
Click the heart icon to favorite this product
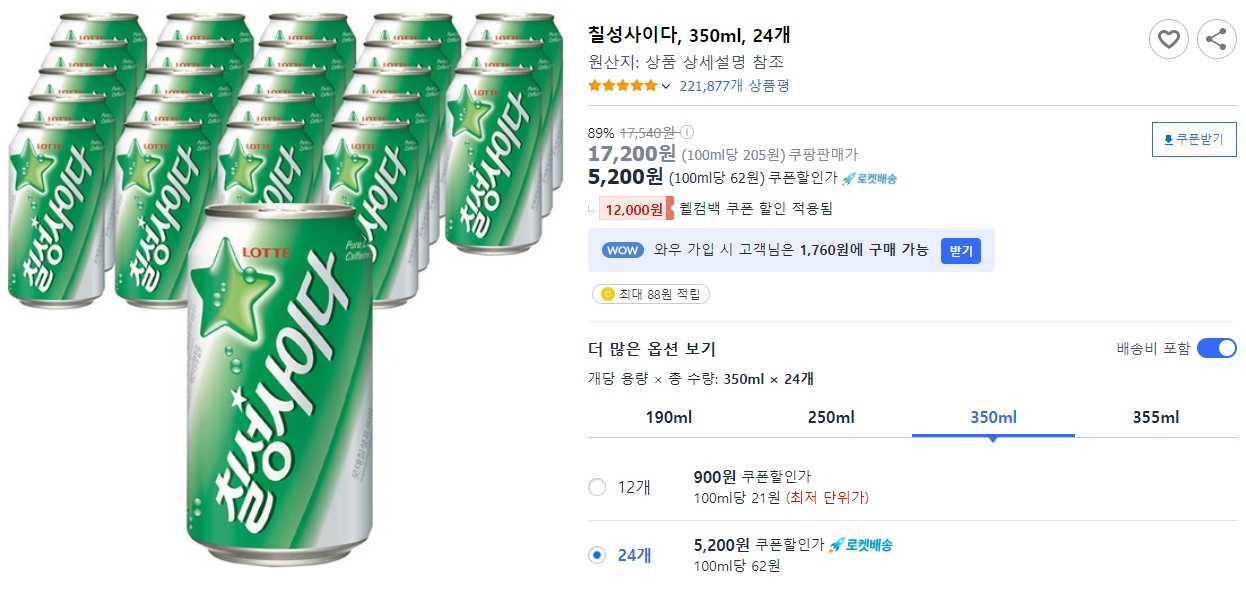[1169, 39]
